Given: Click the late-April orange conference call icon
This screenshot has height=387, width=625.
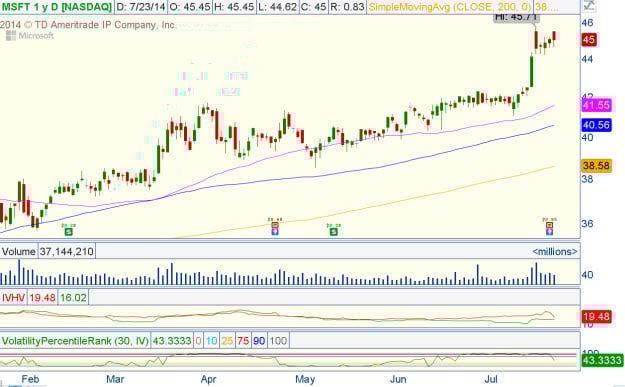Looking at the screenshot, I should pos(275,225).
